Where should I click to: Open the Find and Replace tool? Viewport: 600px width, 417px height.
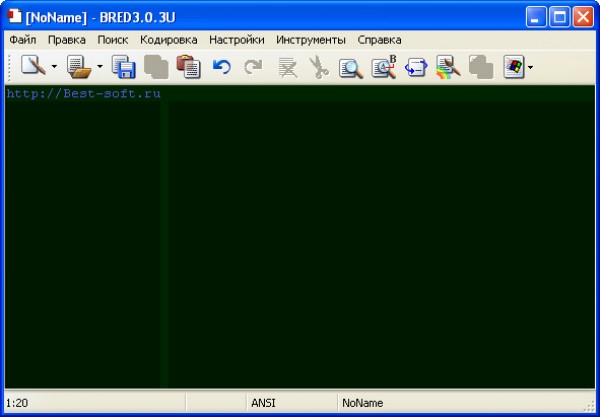383,67
